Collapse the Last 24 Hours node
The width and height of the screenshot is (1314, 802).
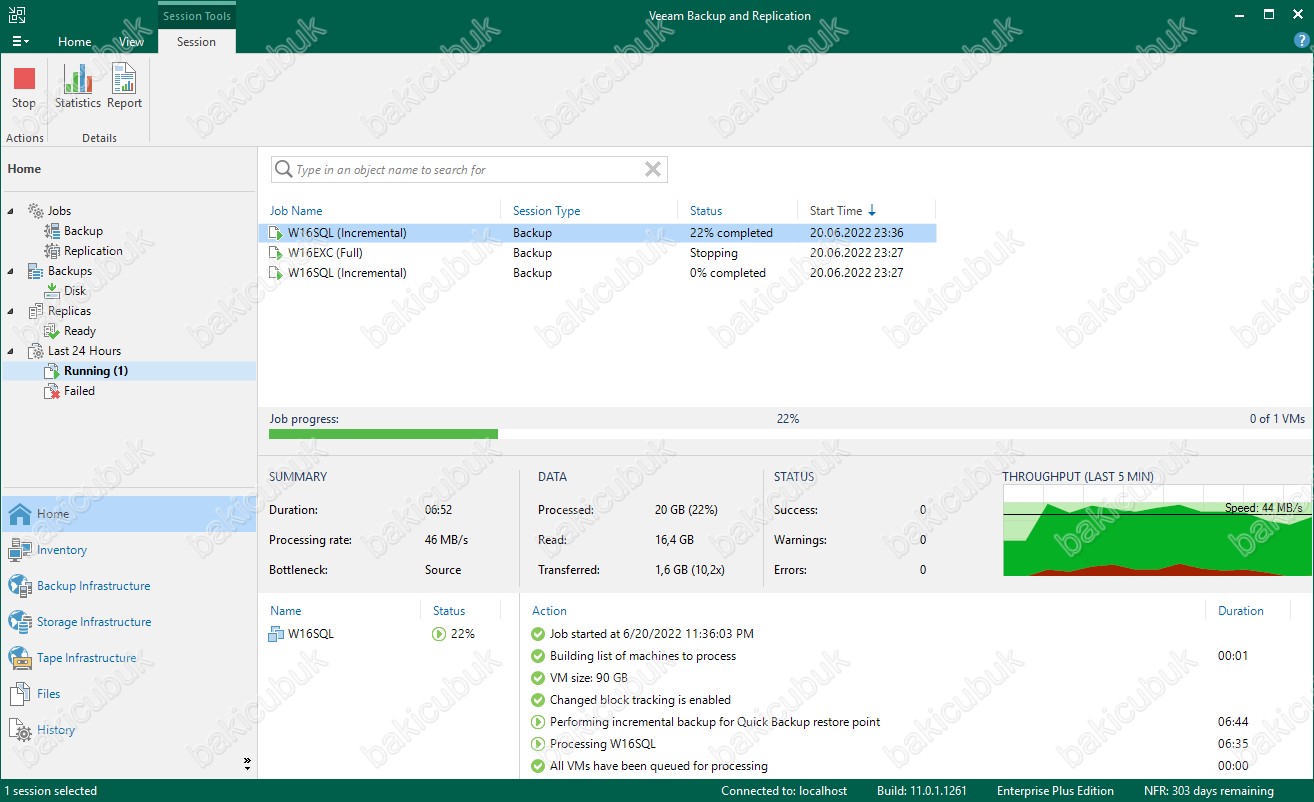[x=11, y=351]
